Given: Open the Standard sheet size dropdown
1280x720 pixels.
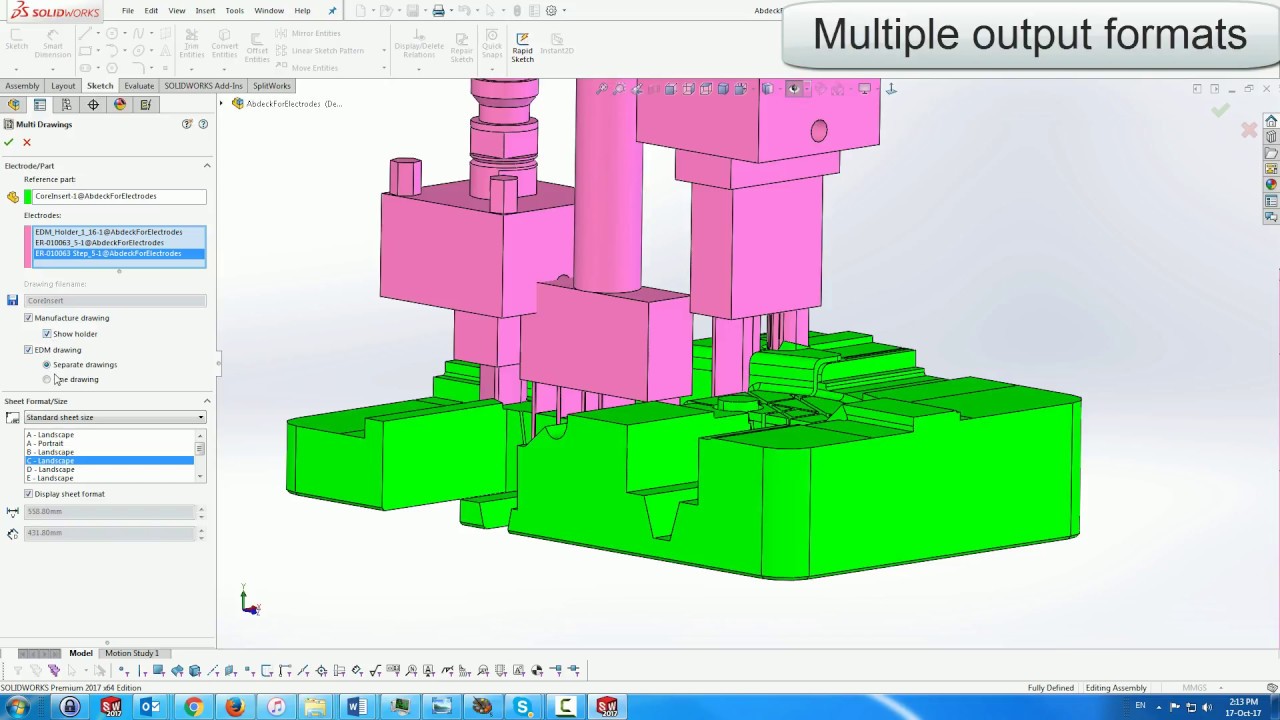Looking at the screenshot, I should (115, 418).
